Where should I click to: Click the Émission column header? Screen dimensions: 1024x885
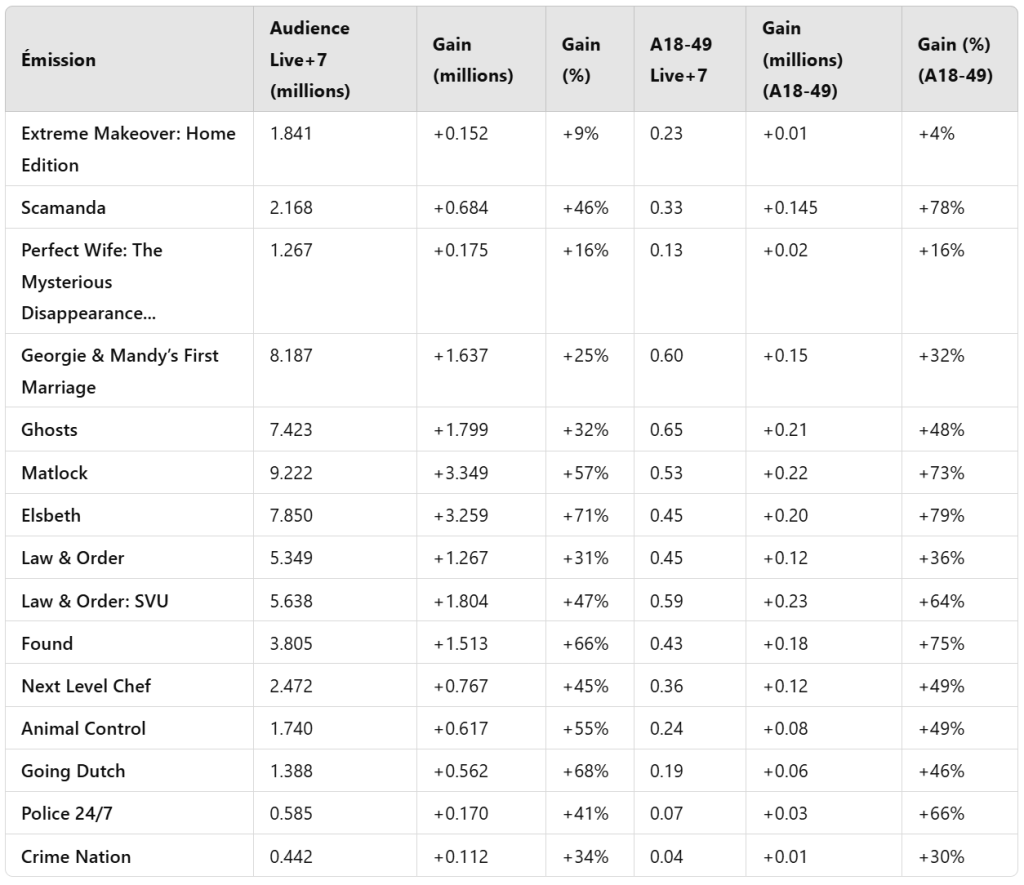pyautogui.click(x=59, y=60)
